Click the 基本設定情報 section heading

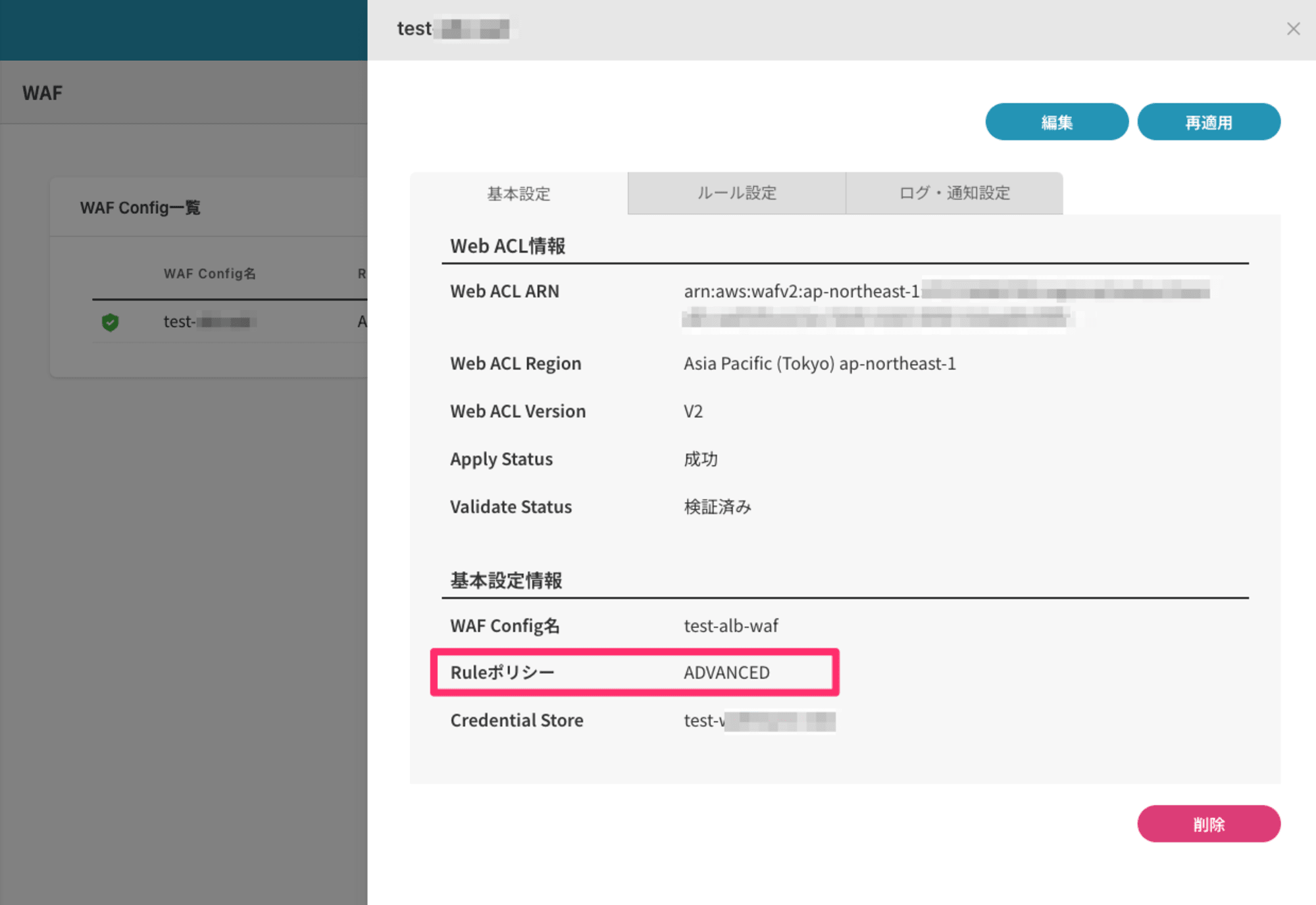pos(506,581)
